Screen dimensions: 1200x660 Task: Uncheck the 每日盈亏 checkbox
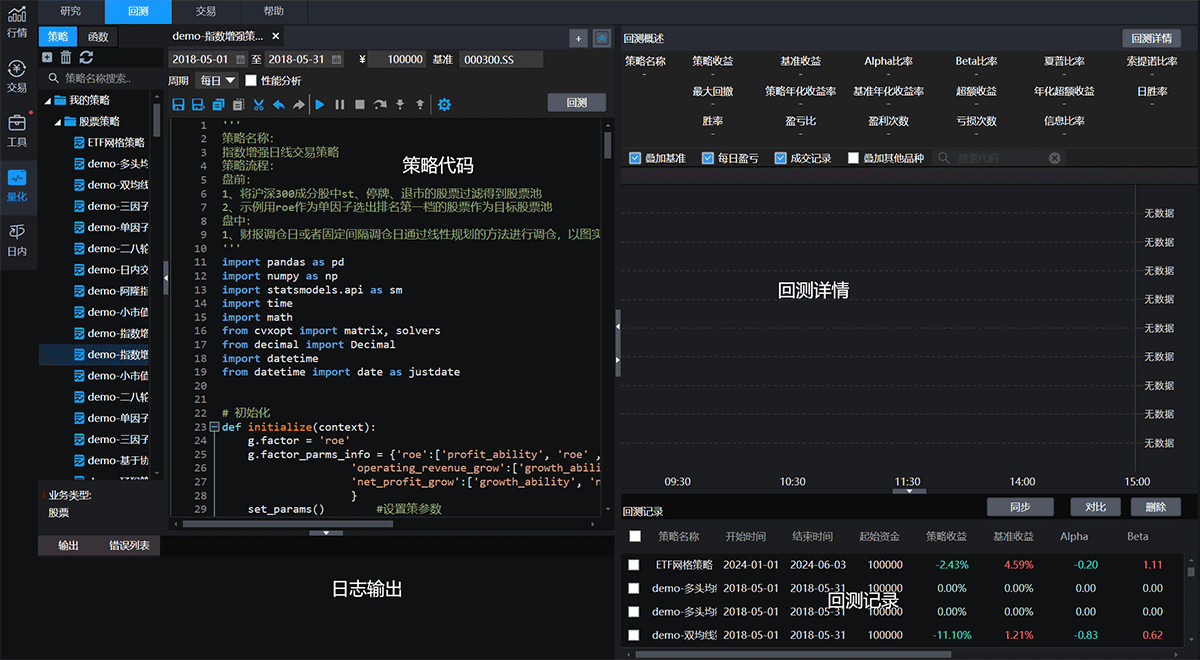[708, 158]
